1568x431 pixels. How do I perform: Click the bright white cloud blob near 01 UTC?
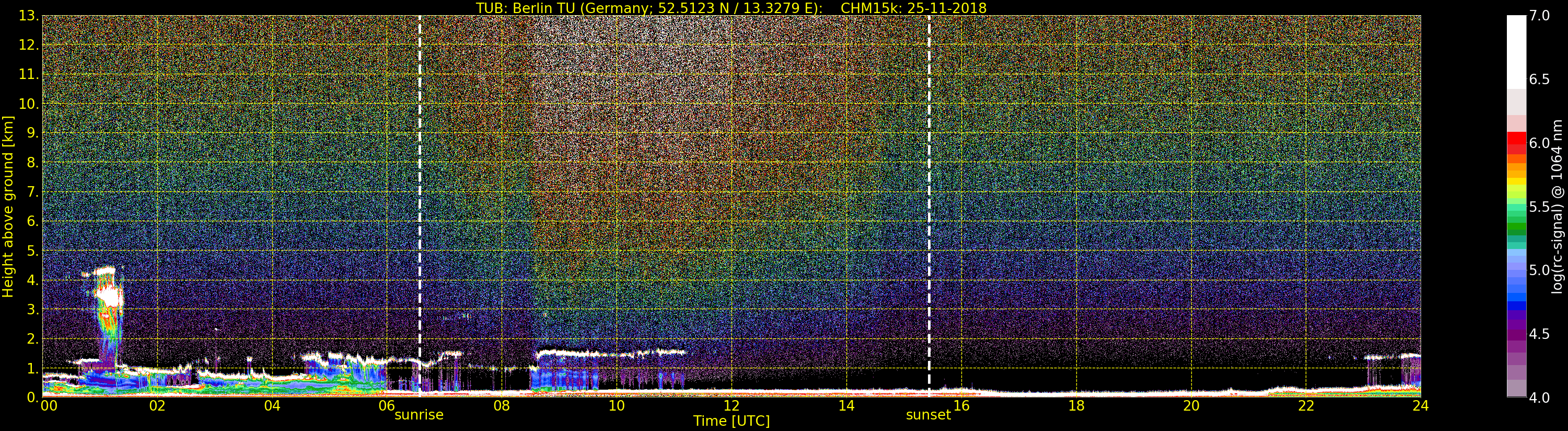109,296
